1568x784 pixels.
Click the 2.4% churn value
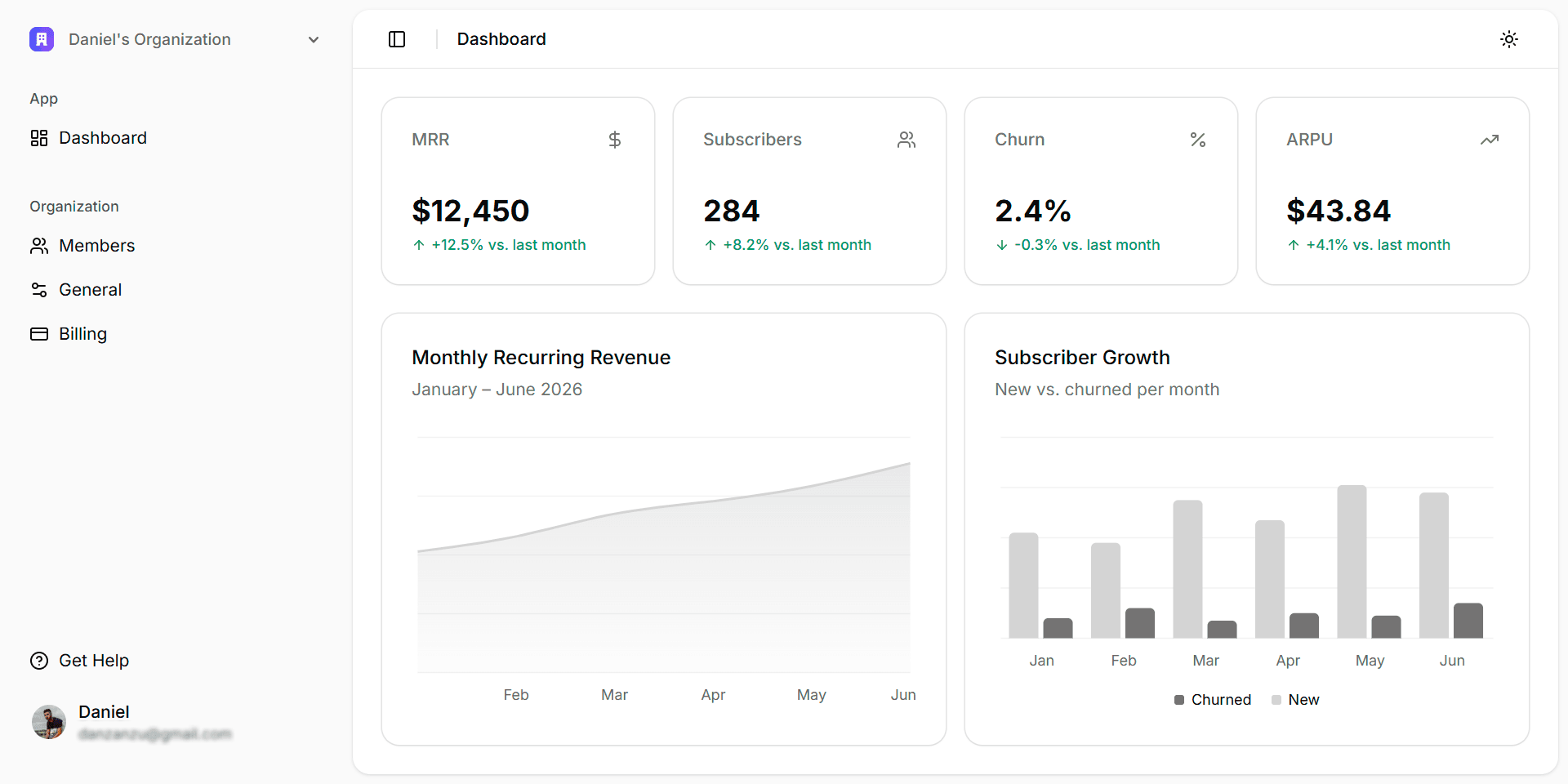pyautogui.click(x=1033, y=211)
